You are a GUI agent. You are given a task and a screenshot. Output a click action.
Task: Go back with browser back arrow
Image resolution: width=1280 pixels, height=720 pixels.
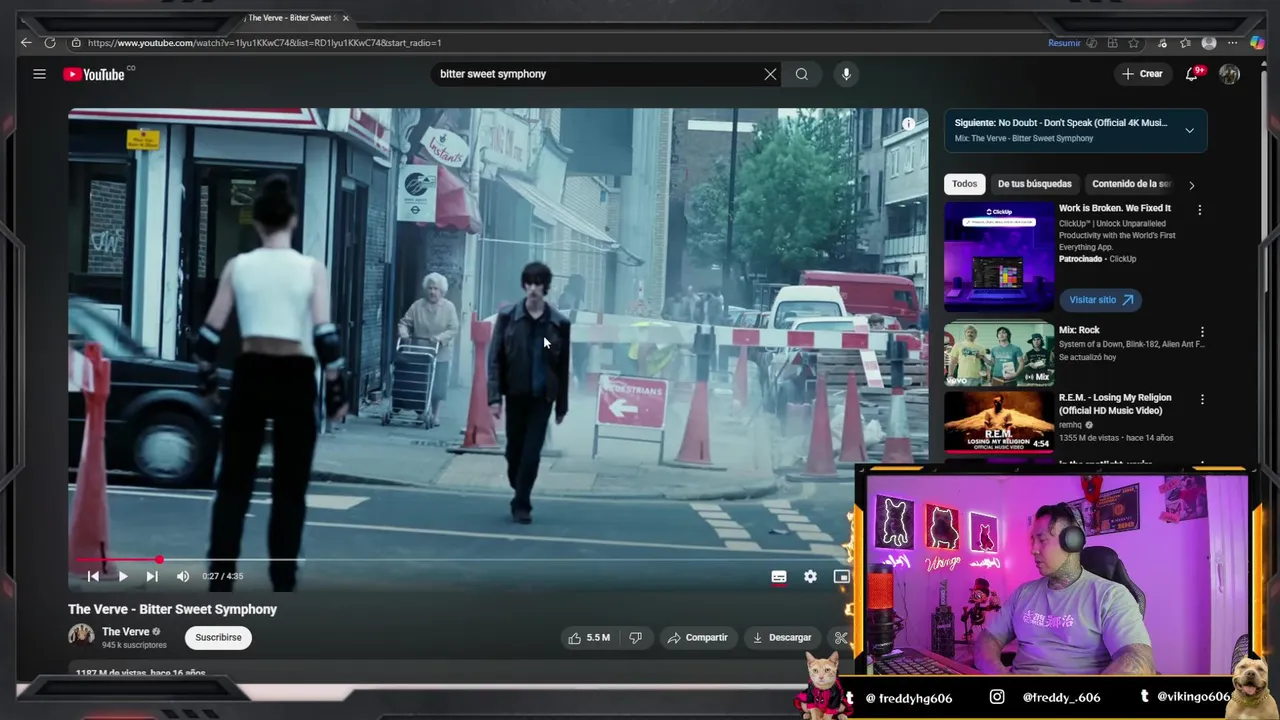26,43
